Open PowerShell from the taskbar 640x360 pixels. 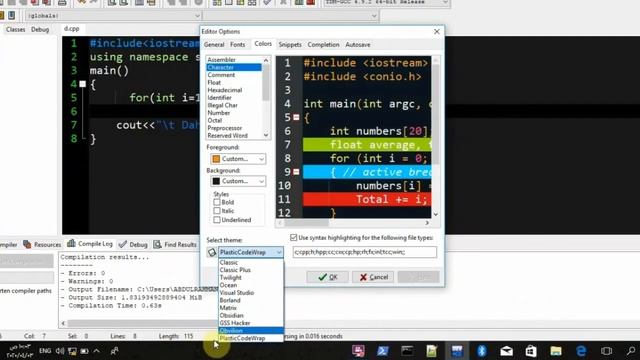[x=382, y=351]
